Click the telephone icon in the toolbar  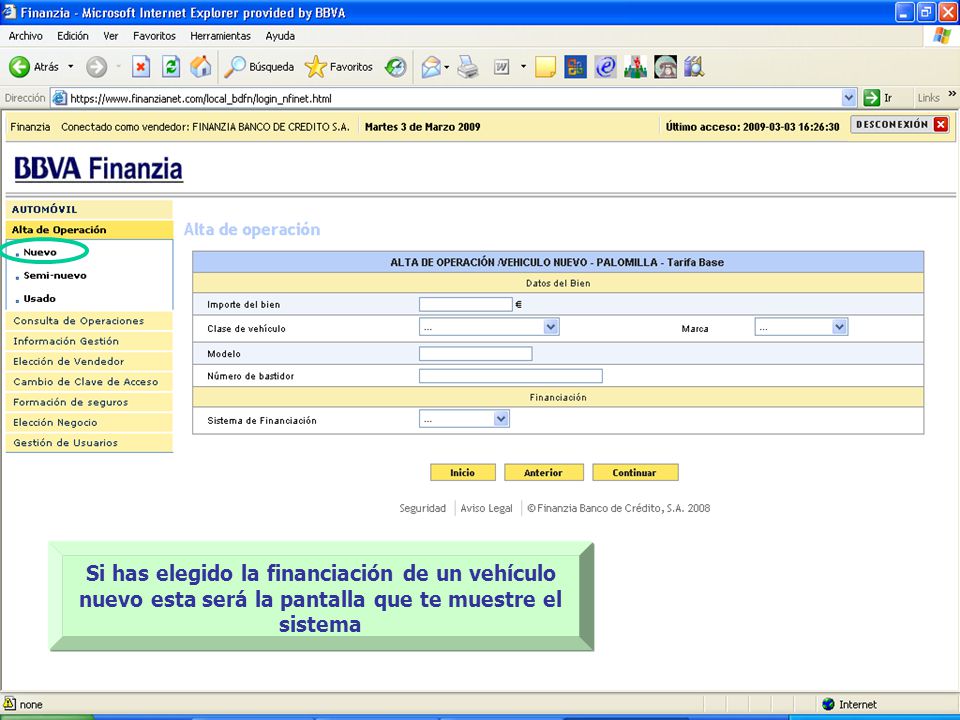coord(665,67)
